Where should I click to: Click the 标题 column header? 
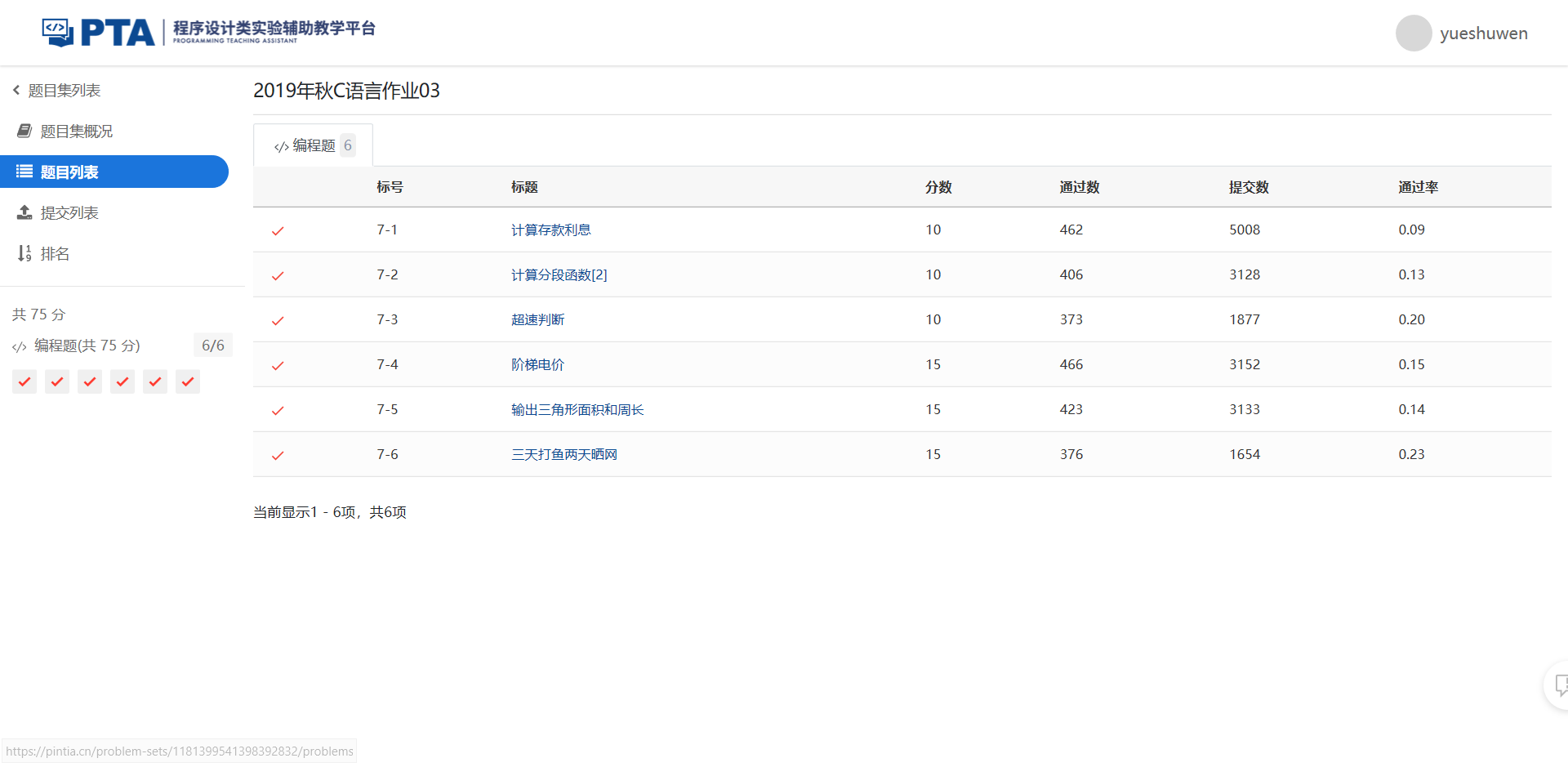[524, 187]
